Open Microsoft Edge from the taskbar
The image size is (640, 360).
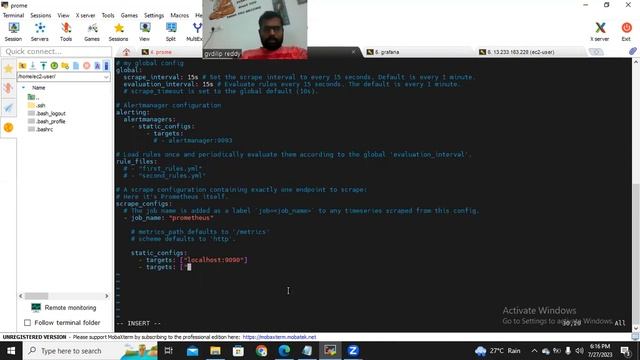coord(284,351)
